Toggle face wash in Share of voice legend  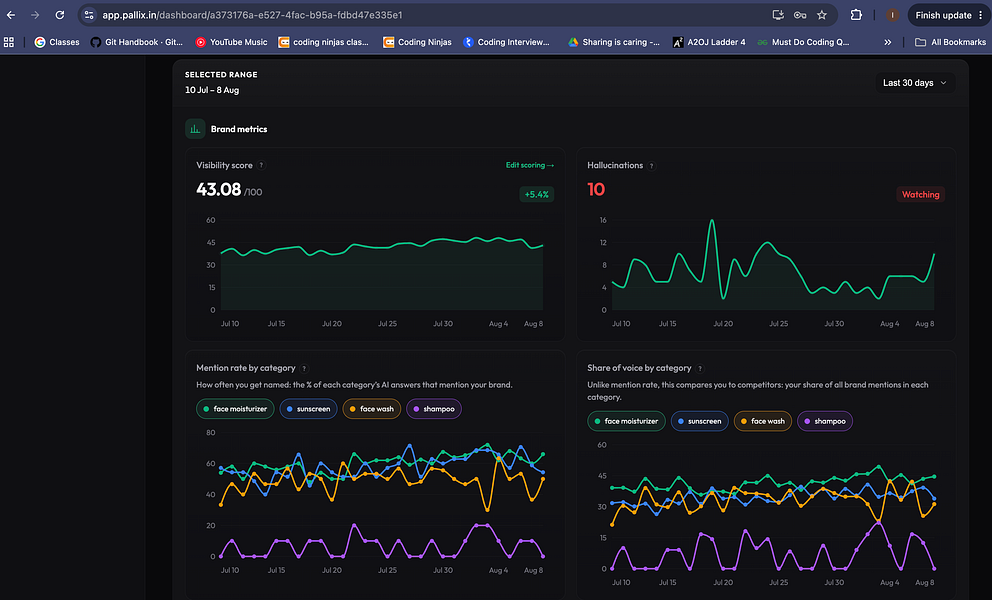click(x=762, y=421)
